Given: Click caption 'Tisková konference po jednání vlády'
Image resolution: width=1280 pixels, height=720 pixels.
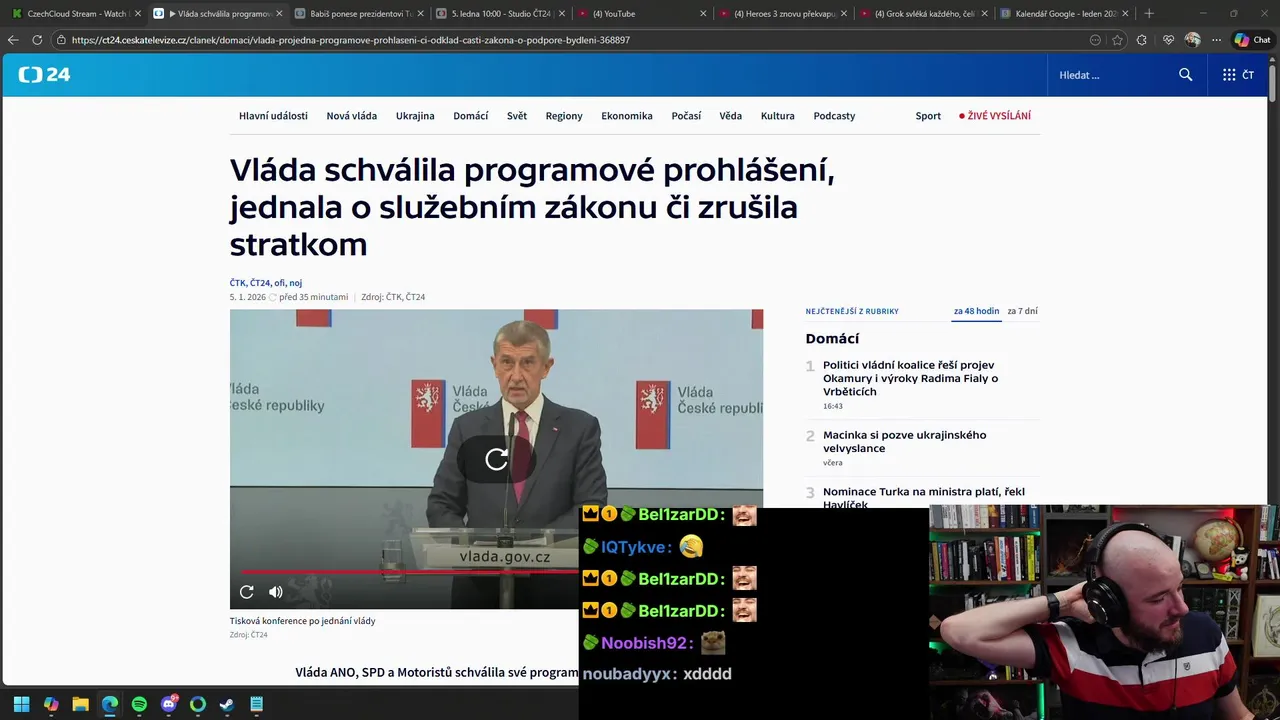Looking at the screenshot, I should click(303, 621).
